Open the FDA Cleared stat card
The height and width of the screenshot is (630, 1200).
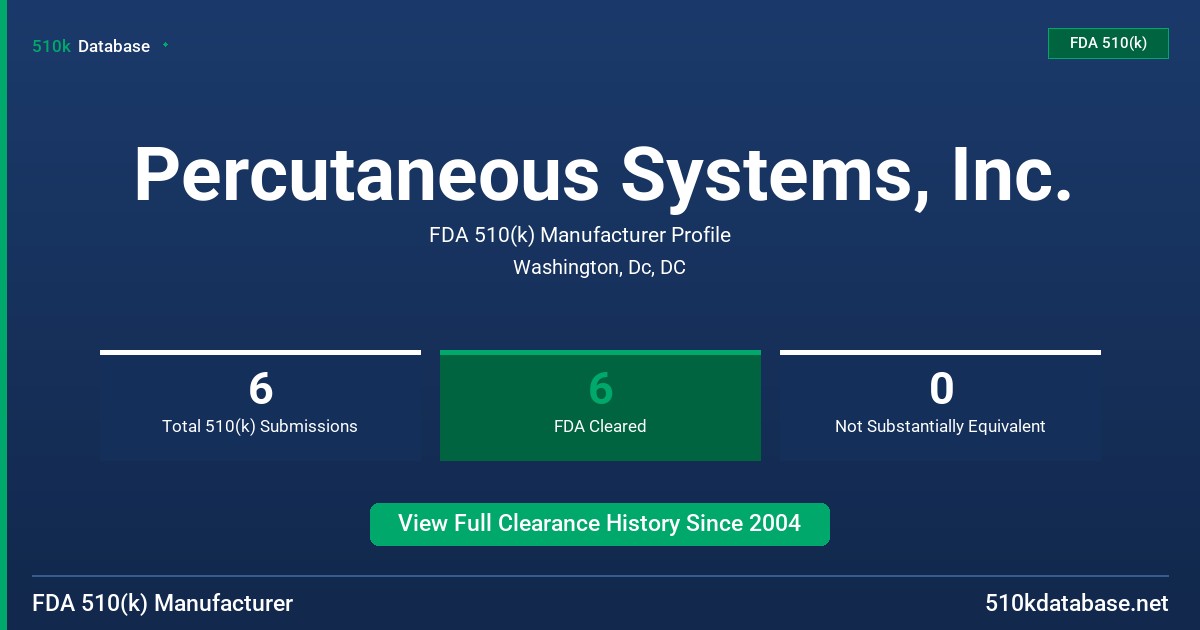pos(600,405)
